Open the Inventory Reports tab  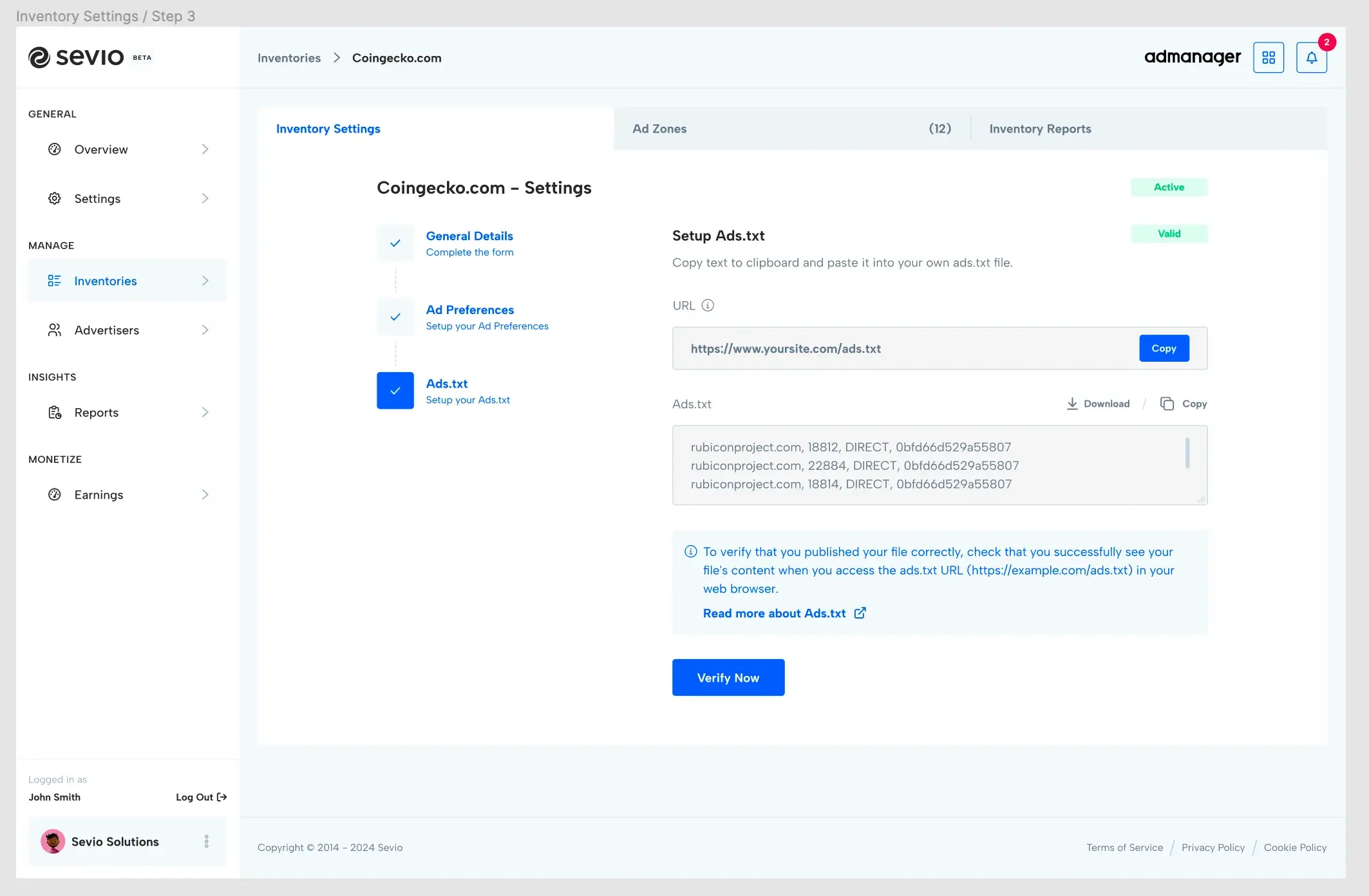[x=1040, y=129]
